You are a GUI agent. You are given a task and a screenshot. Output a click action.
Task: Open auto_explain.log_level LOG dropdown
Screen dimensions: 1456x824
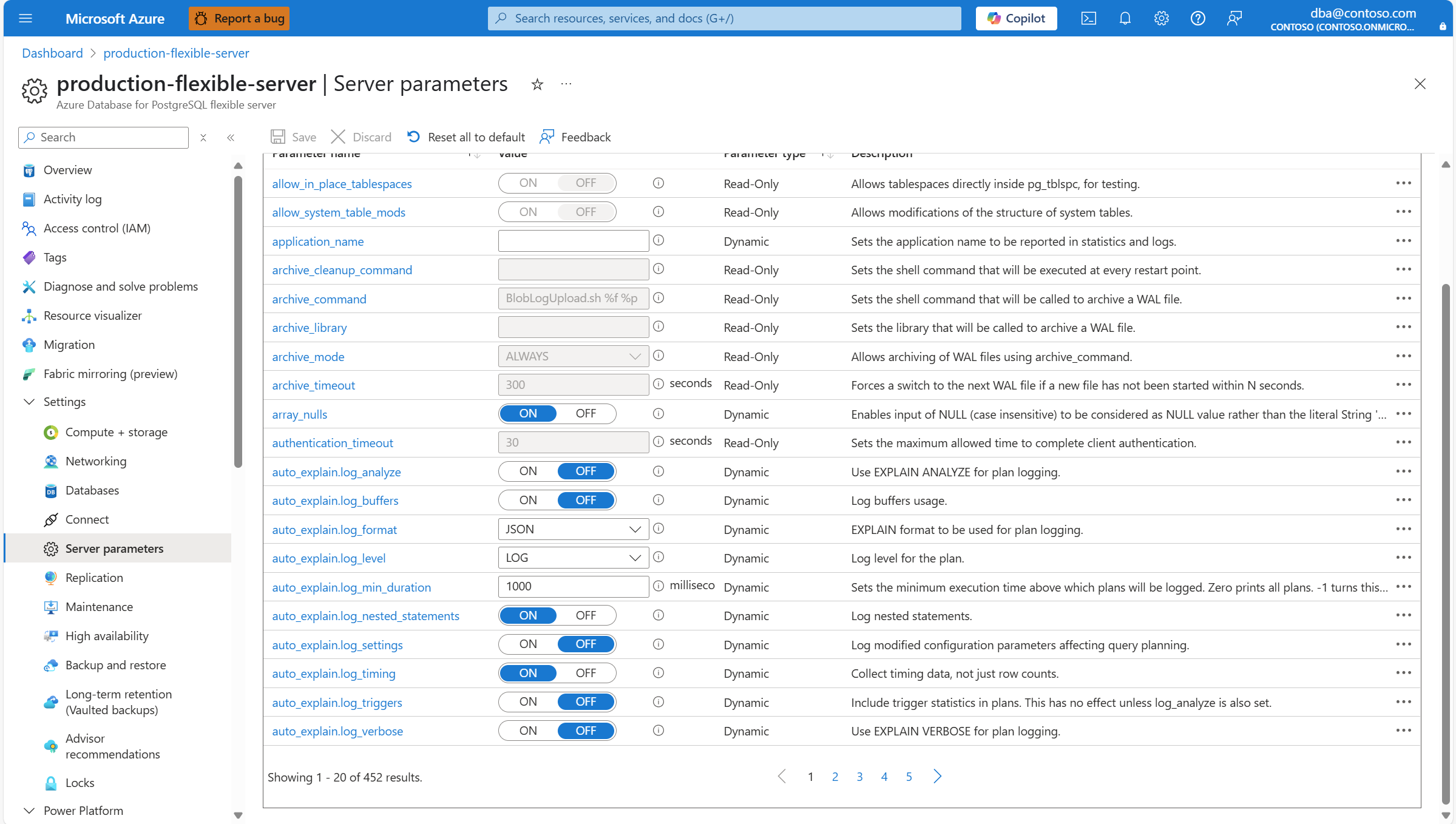[573, 558]
